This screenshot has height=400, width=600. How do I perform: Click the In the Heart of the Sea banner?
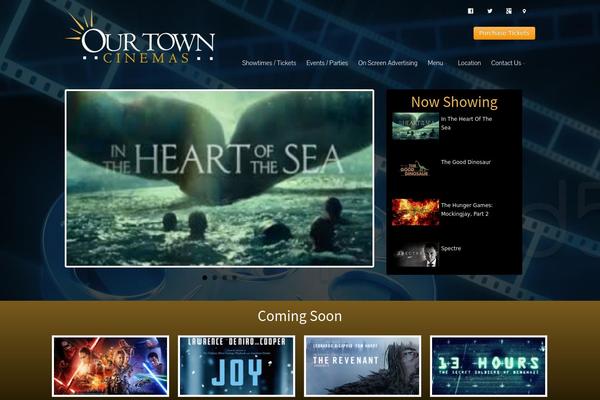(x=220, y=178)
